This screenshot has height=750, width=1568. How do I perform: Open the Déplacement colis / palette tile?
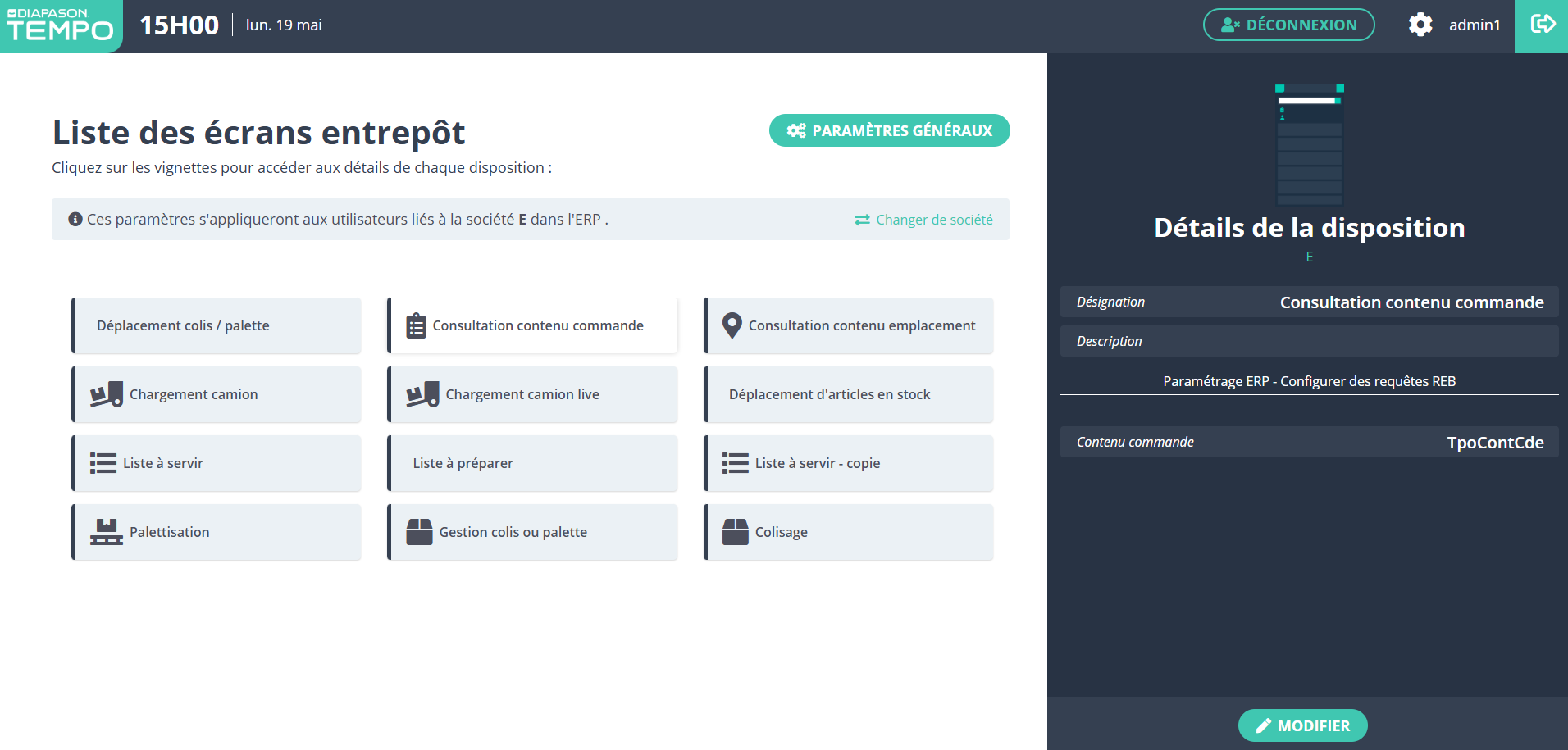tap(217, 325)
